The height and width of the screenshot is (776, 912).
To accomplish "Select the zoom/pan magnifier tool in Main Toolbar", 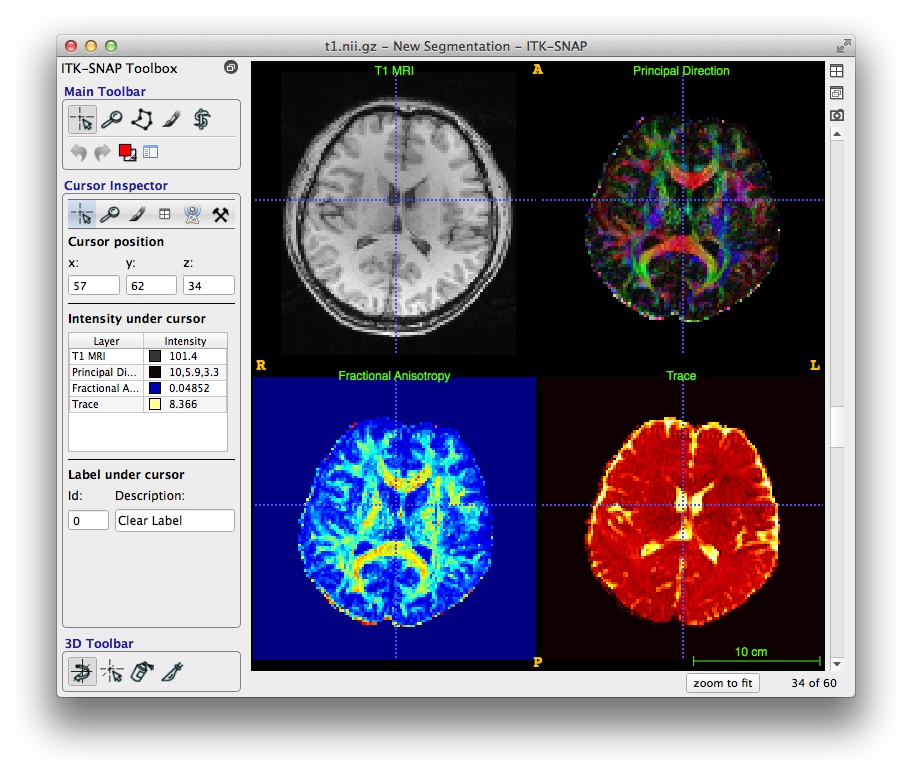I will (112, 119).
